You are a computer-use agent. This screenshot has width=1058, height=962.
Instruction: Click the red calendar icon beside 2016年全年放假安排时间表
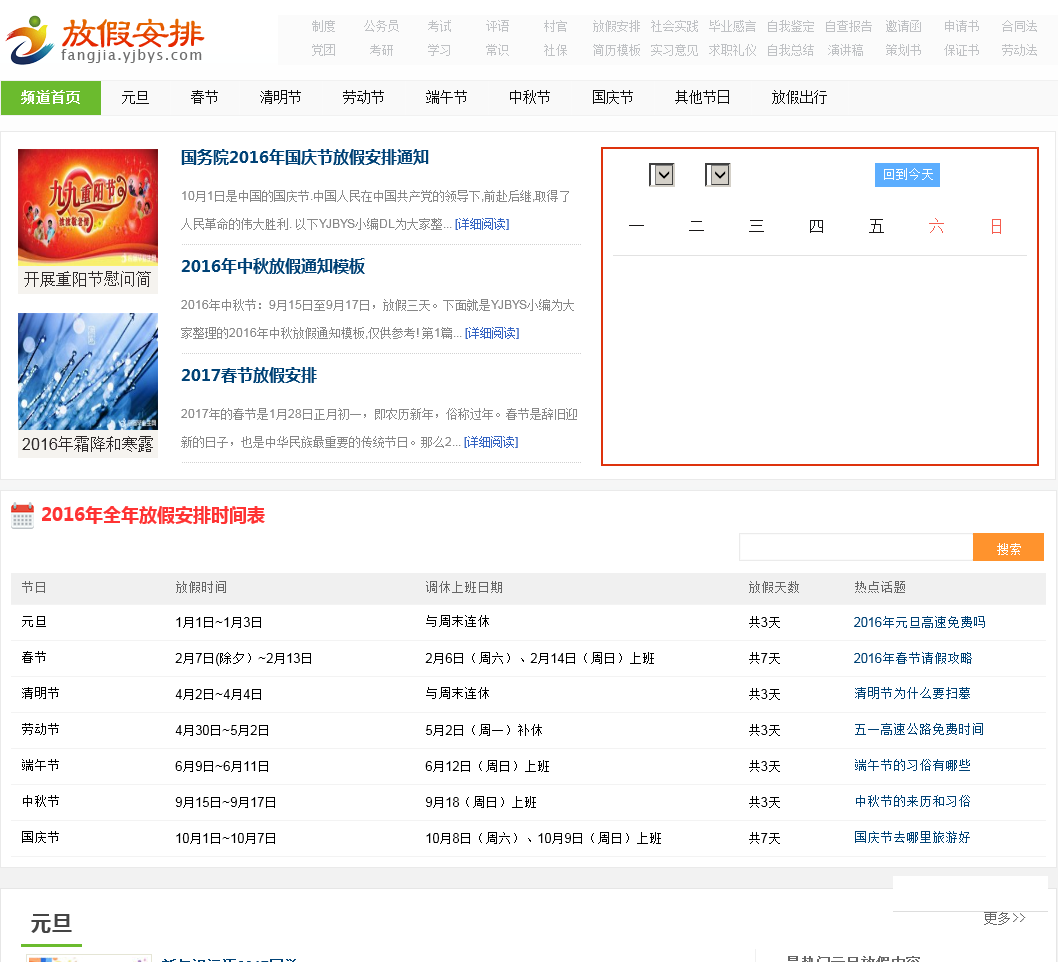(22, 516)
